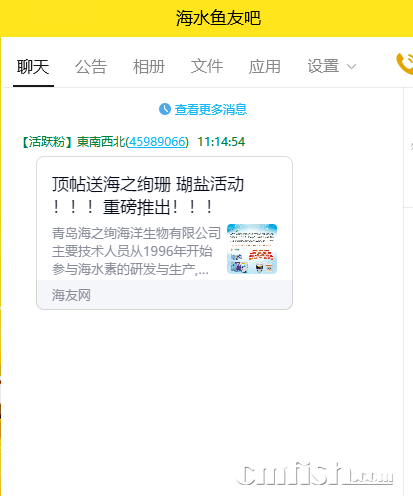Click the 海水鱼友吧 group title bar
Viewport: 413px width, 496px height.
click(219, 18)
